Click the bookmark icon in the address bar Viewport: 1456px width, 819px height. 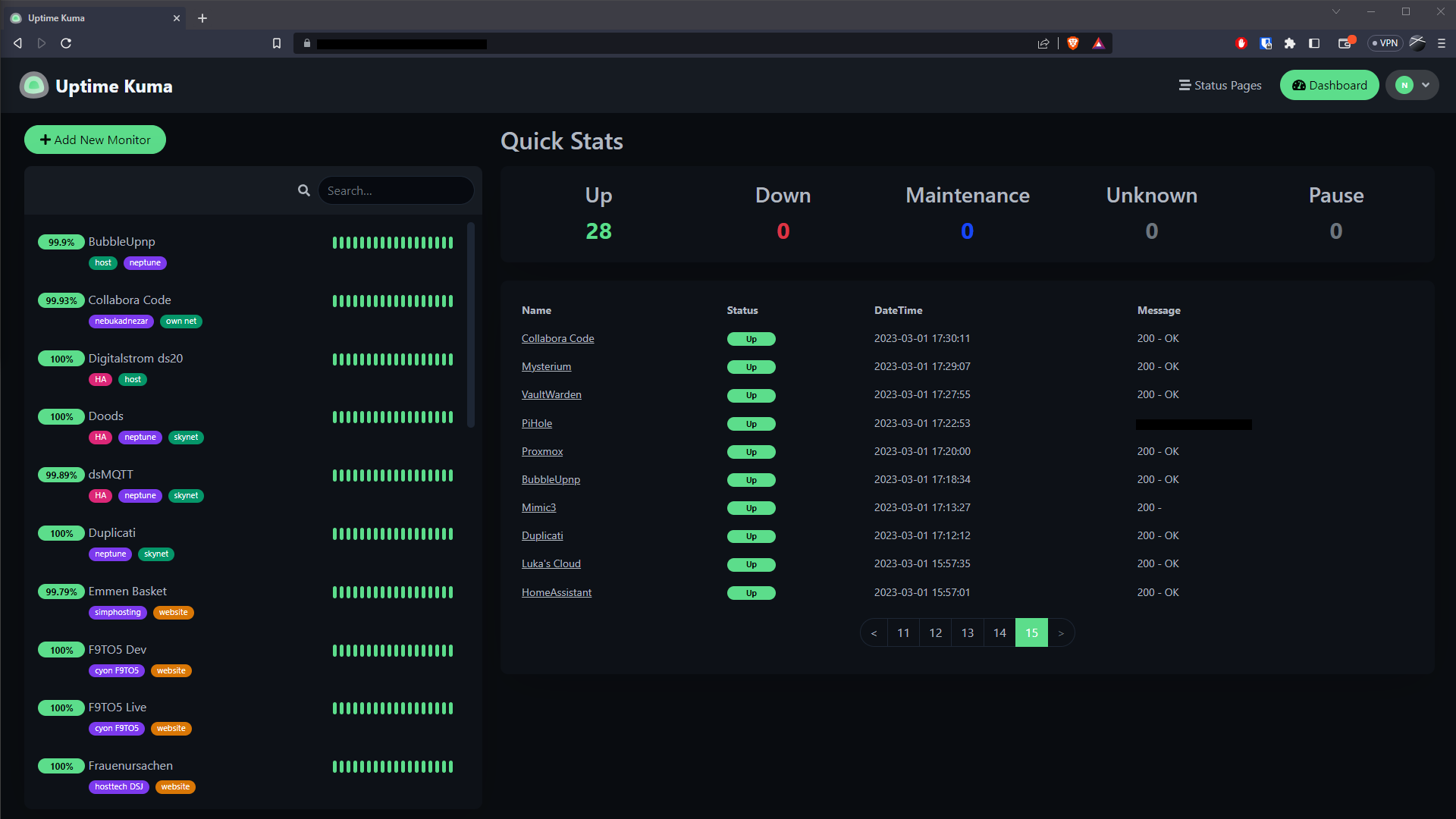click(276, 43)
